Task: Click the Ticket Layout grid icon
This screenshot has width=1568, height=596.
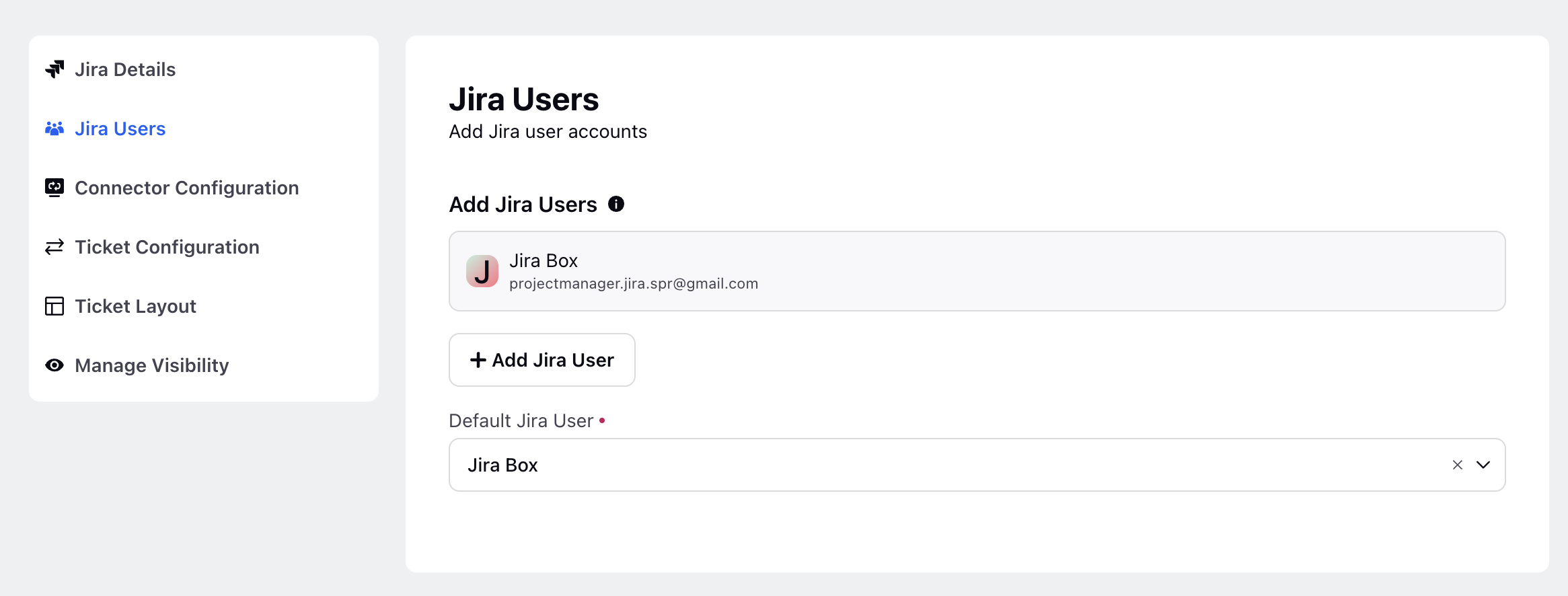Action: coord(54,306)
